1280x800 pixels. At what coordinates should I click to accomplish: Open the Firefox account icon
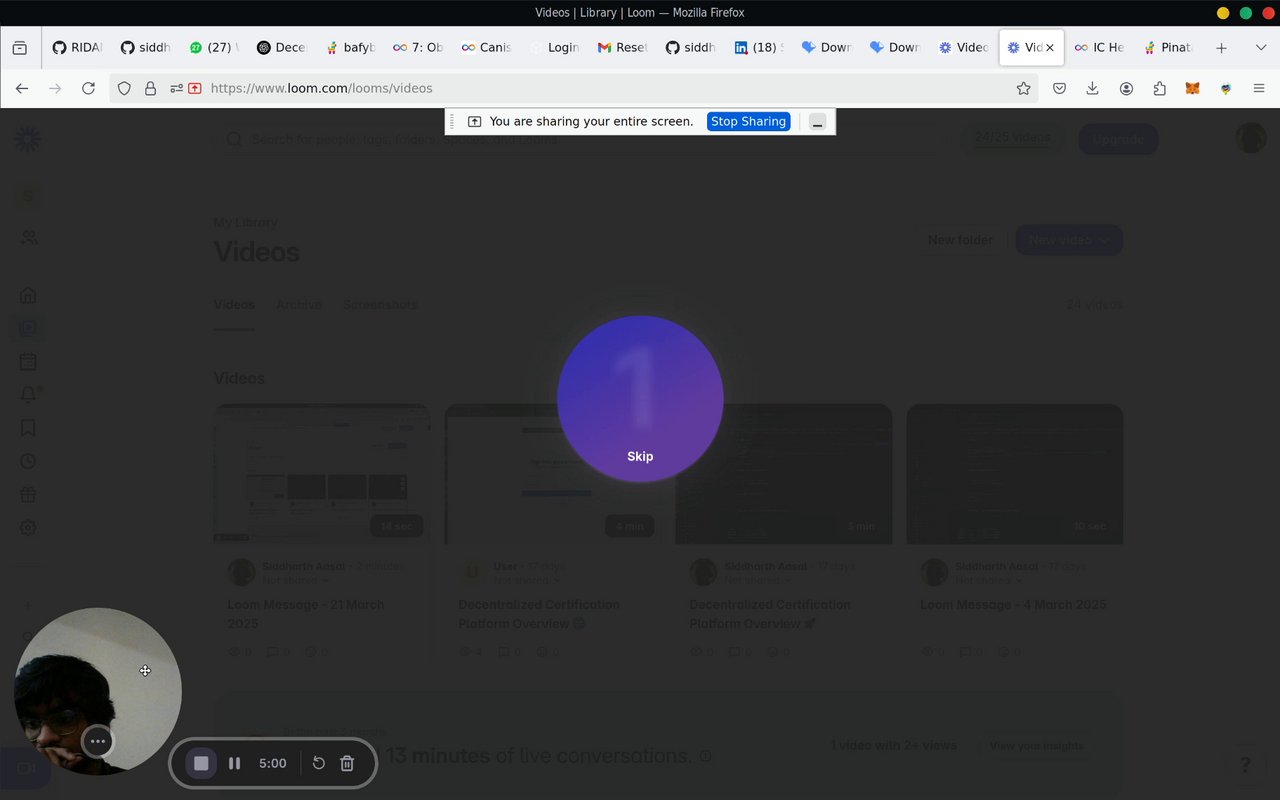(1126, 88)
